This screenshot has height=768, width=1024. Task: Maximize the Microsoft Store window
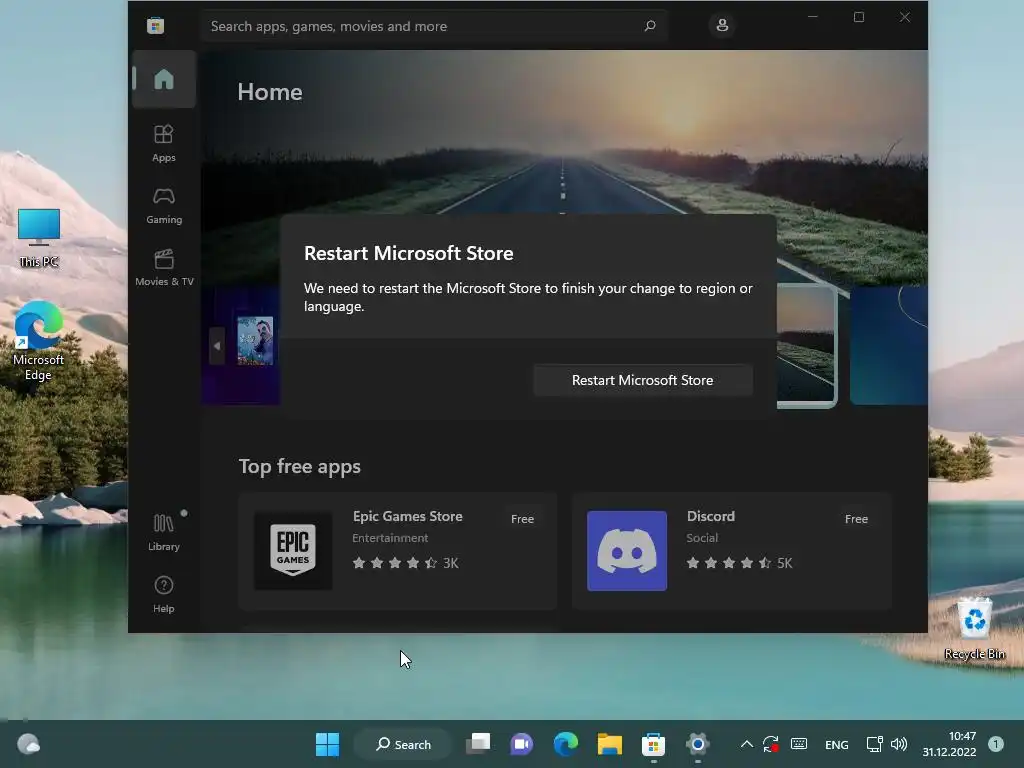[859, 17]
